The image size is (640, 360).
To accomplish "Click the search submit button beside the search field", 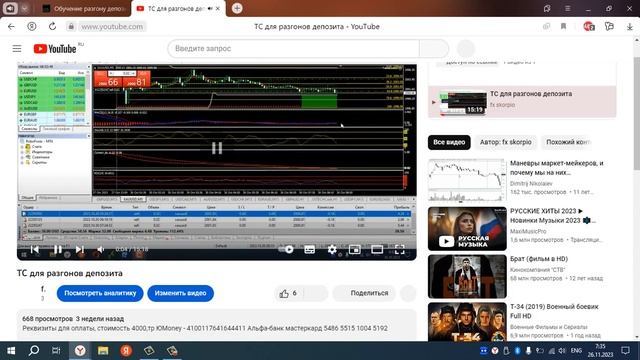I will tap(434, 49).
